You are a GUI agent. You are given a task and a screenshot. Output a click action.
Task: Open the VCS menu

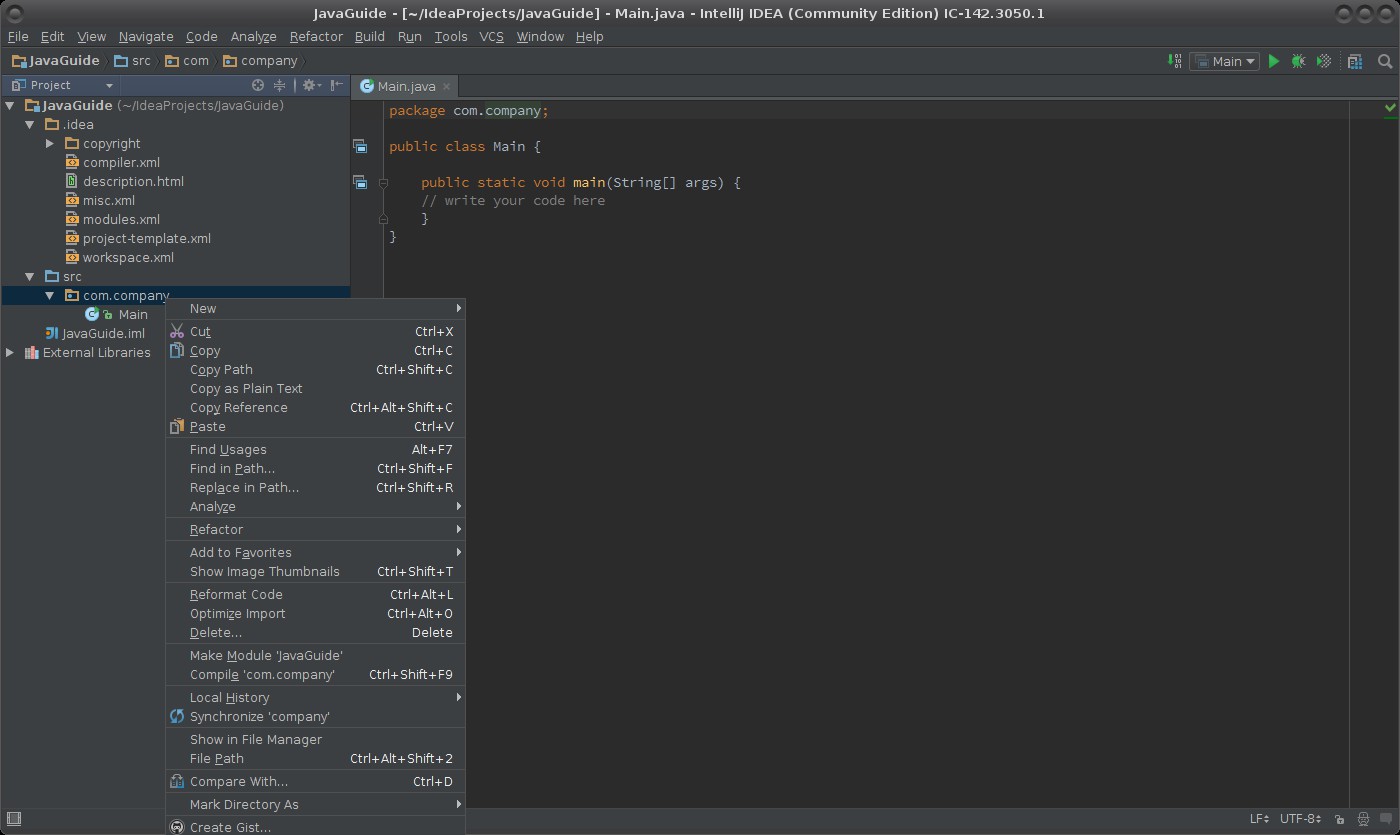click(x=491, y=36)
